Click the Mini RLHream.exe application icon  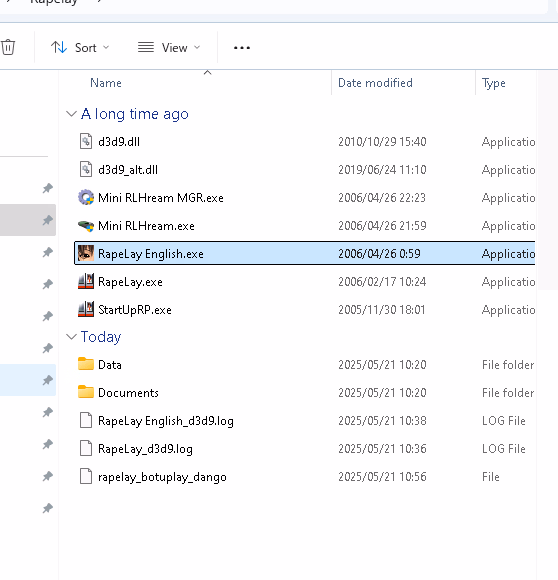pyautogui.click(x=86, y=226)
